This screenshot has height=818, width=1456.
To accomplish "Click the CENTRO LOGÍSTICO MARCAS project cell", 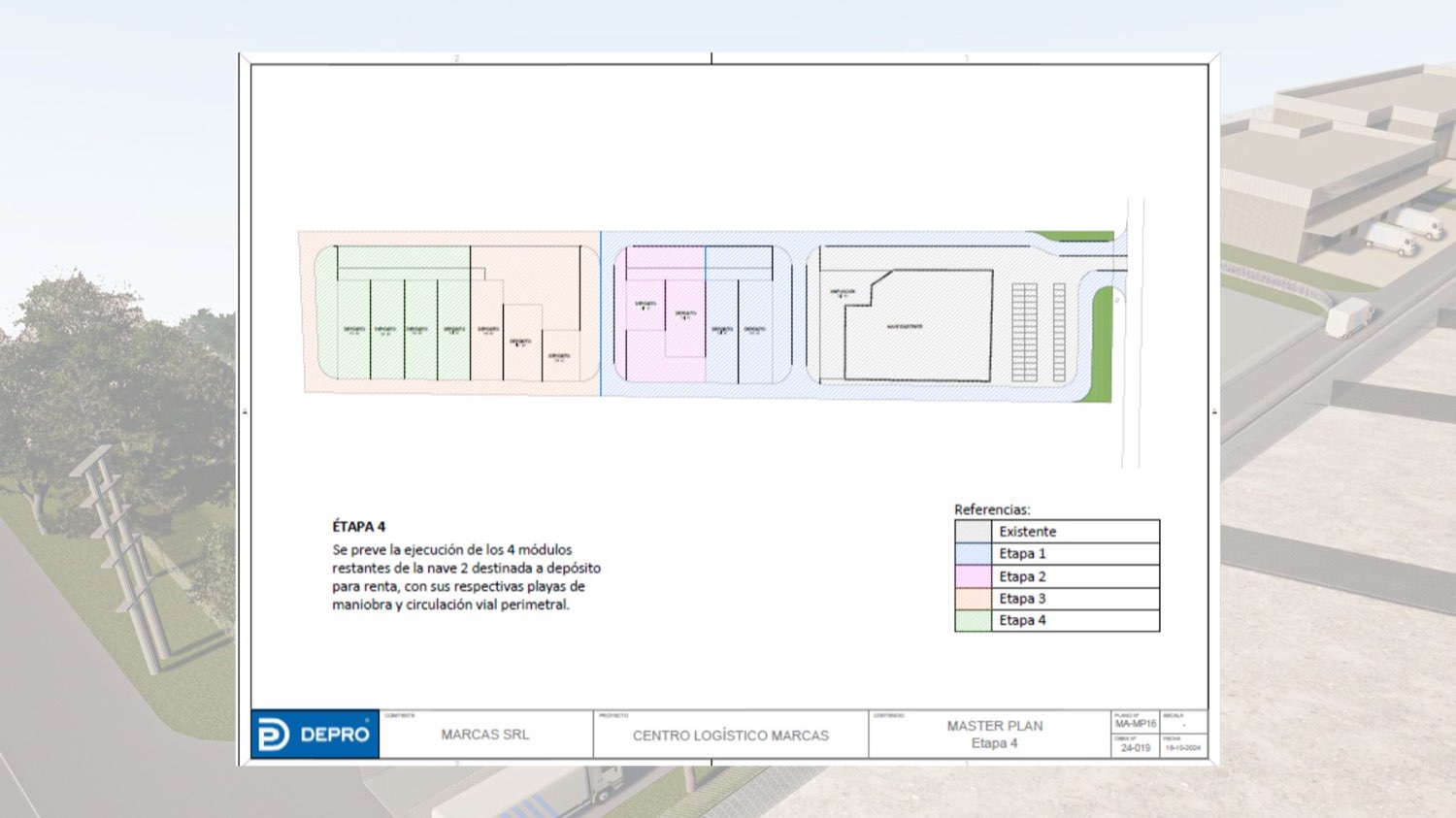I will (731, 735).
